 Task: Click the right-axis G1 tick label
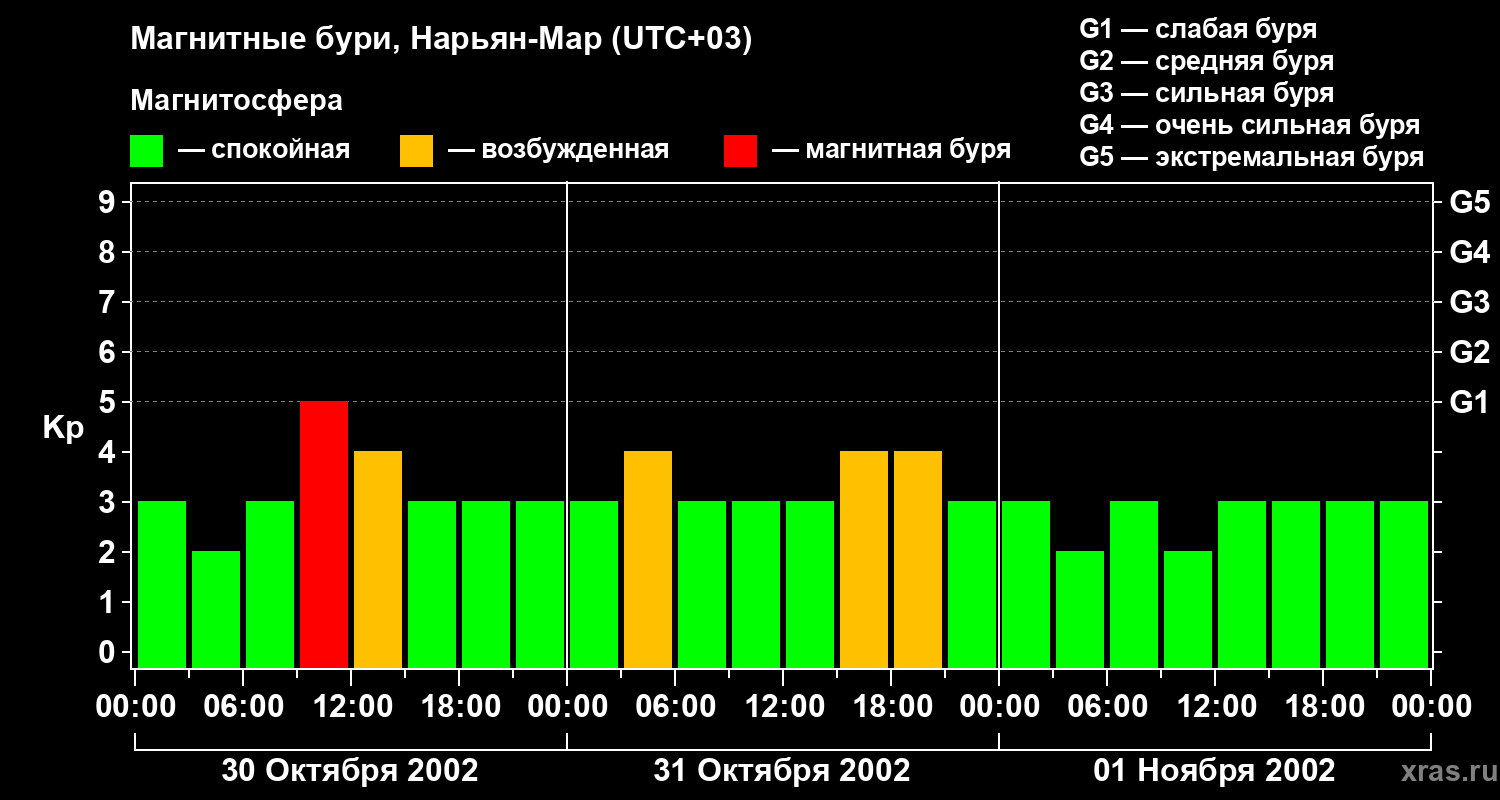click(x=1469, y=402)
